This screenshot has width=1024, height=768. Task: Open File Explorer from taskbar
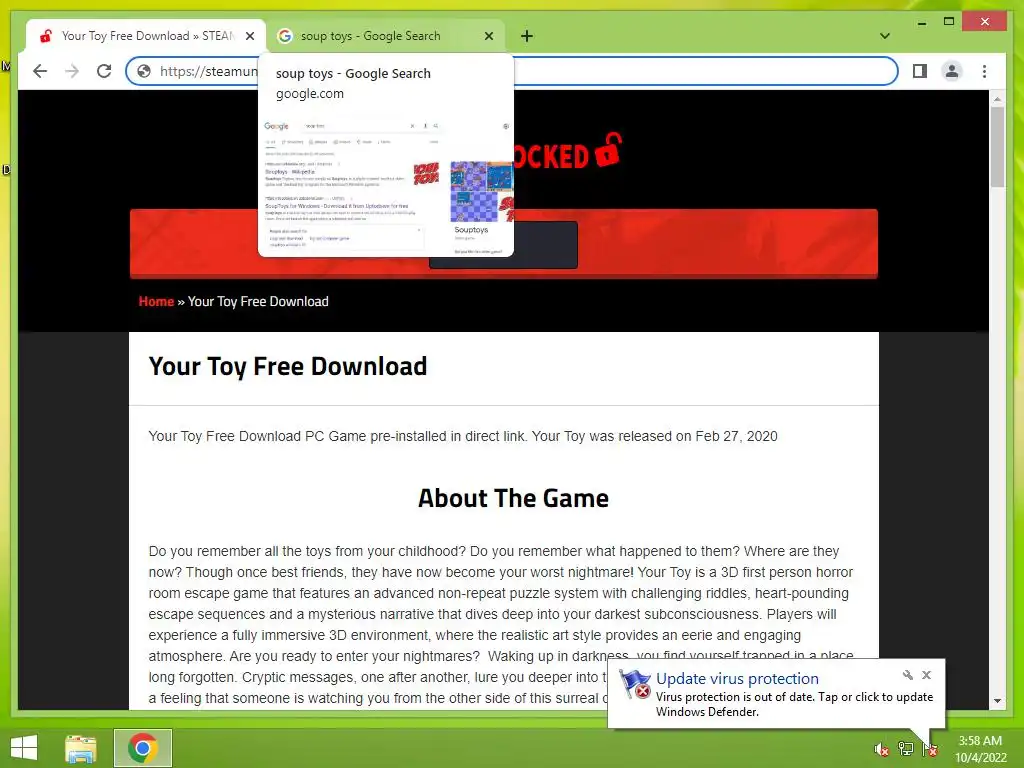click(x=81, y=748)
